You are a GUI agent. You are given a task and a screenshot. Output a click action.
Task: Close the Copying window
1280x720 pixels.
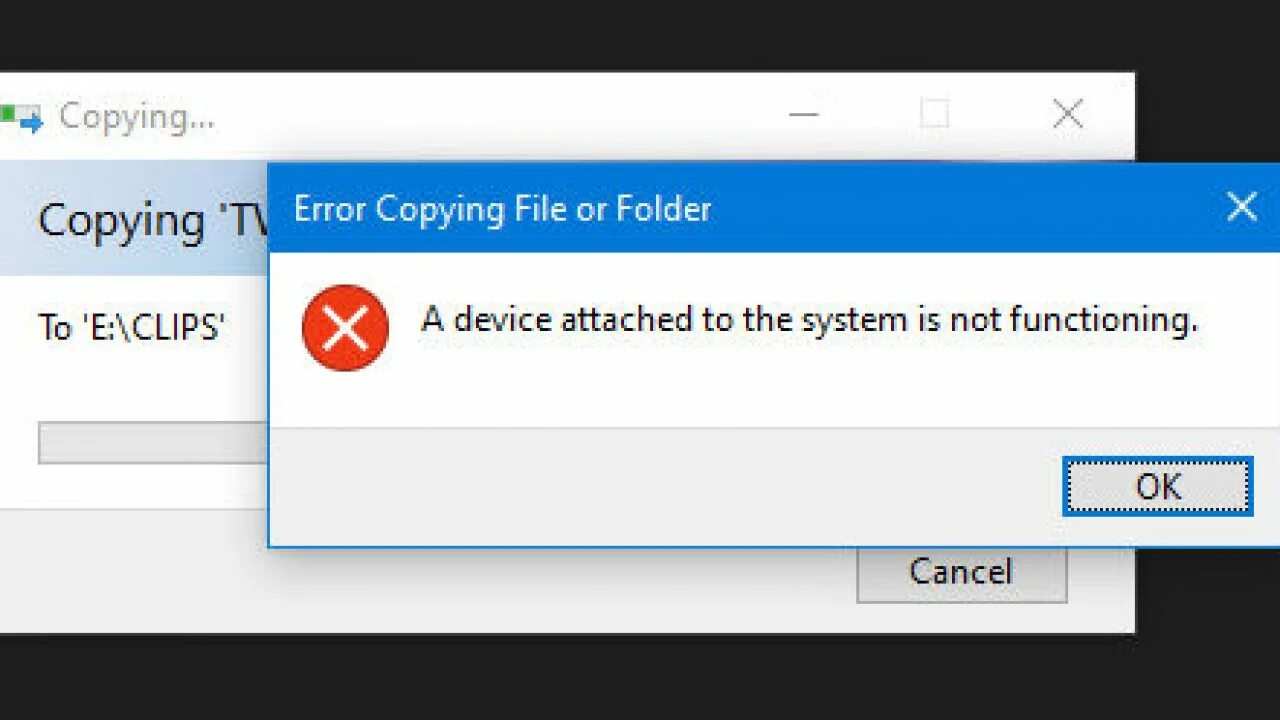click(x=1068, y=114)
